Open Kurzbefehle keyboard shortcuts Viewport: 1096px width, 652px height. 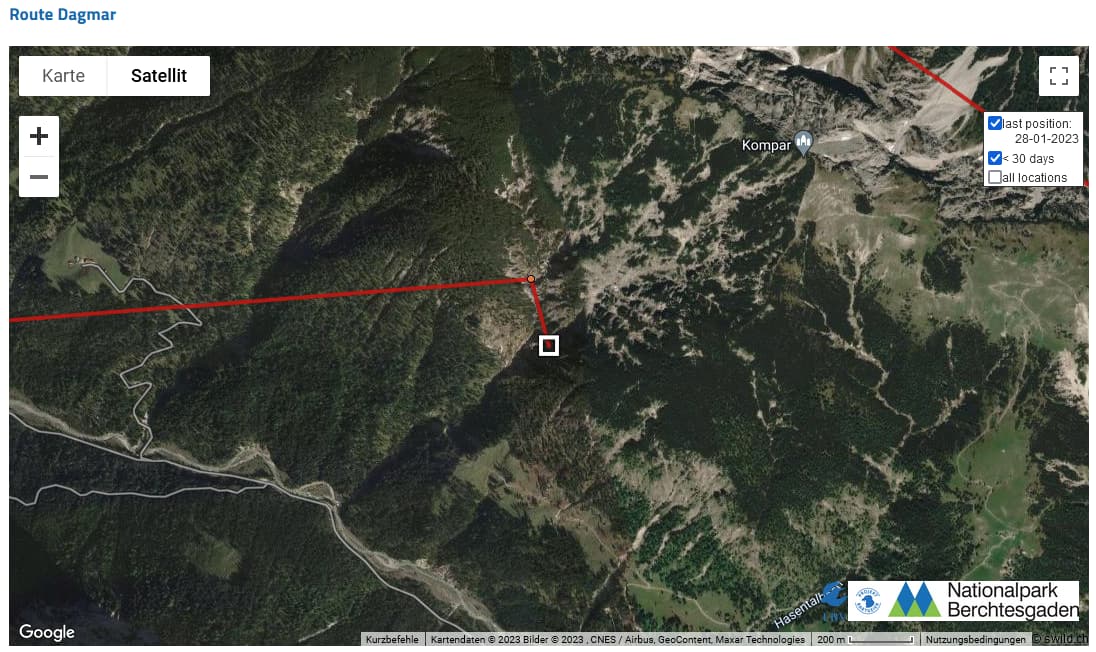(392, 639)
